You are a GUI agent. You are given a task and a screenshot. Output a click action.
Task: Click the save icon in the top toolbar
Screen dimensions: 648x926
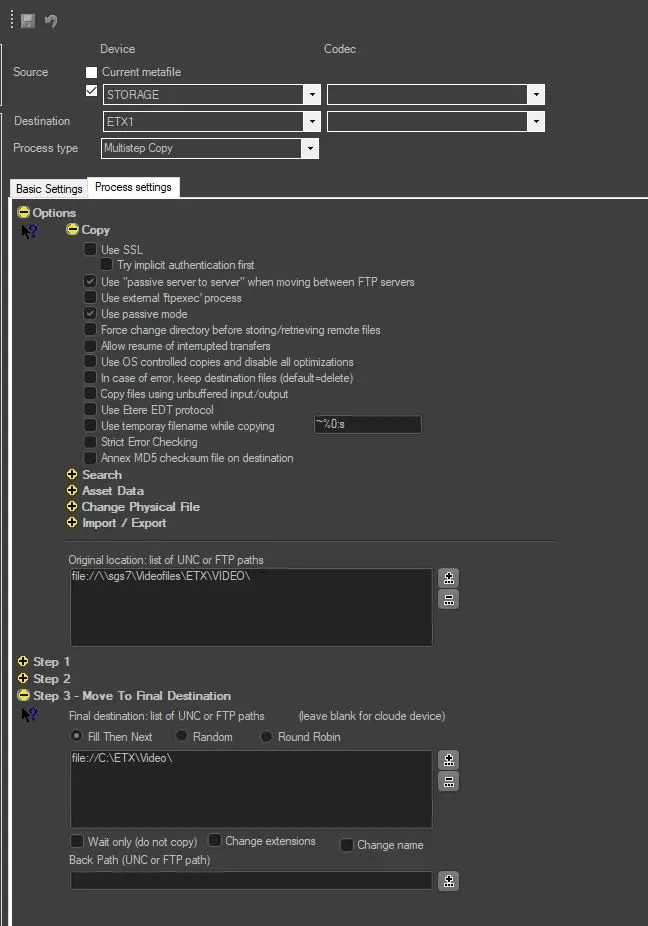point(28,20)
